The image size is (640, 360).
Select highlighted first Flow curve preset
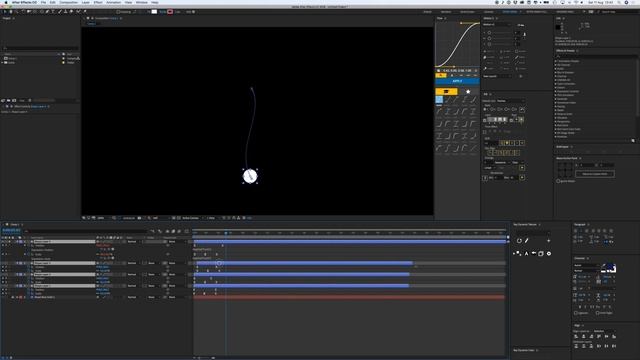[x=439, y=100]
